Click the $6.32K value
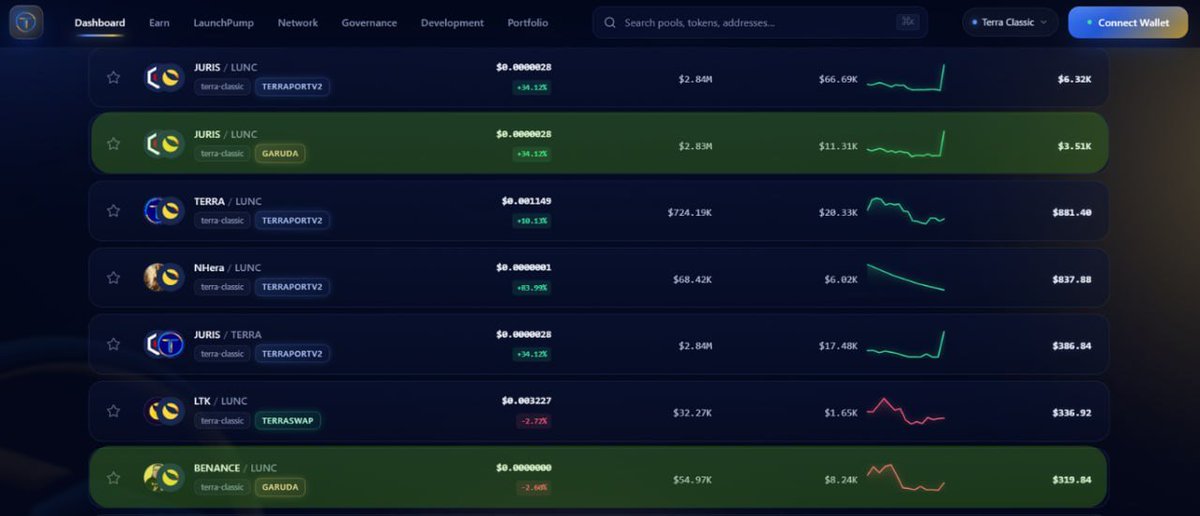 click(1074, 79)
